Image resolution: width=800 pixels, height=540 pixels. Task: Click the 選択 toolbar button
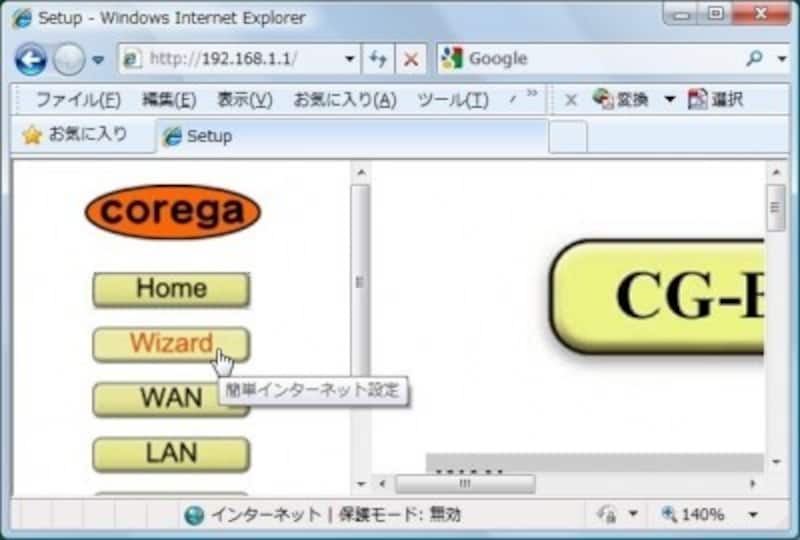pyautogui.click(x=715, y=99)
